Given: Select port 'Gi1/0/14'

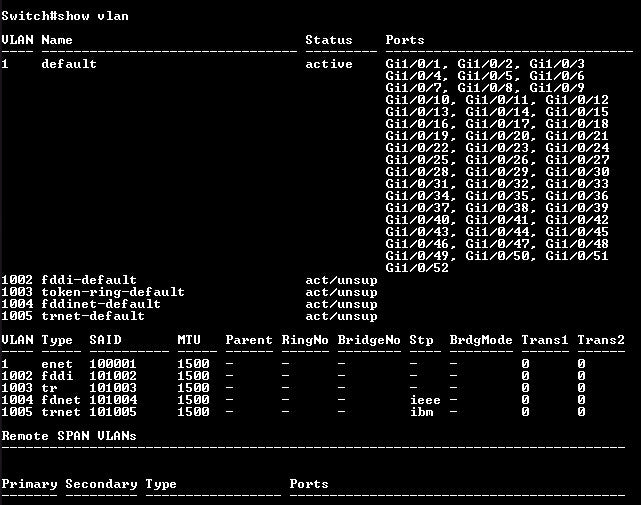Looking at the screenshot, I should 497,112.
